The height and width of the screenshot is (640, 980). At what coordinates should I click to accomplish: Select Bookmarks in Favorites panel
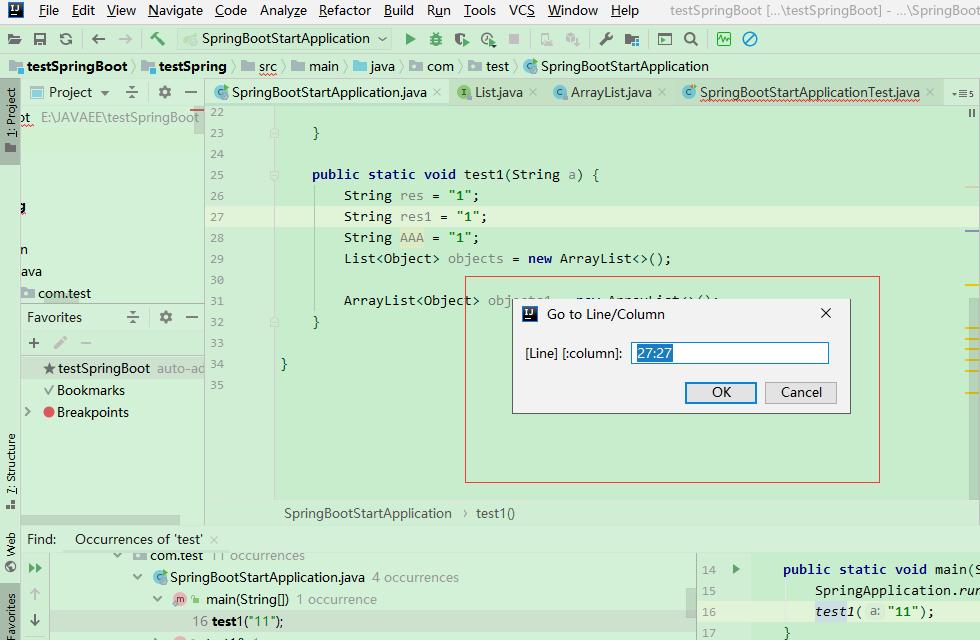[91, 391]
